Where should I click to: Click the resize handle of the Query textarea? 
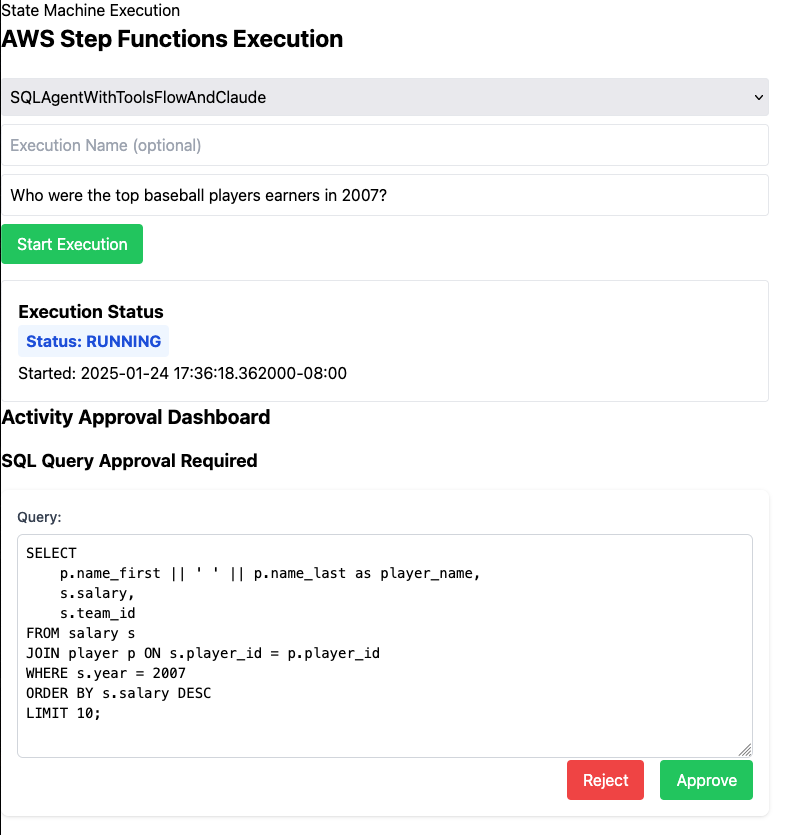point(745,750)
